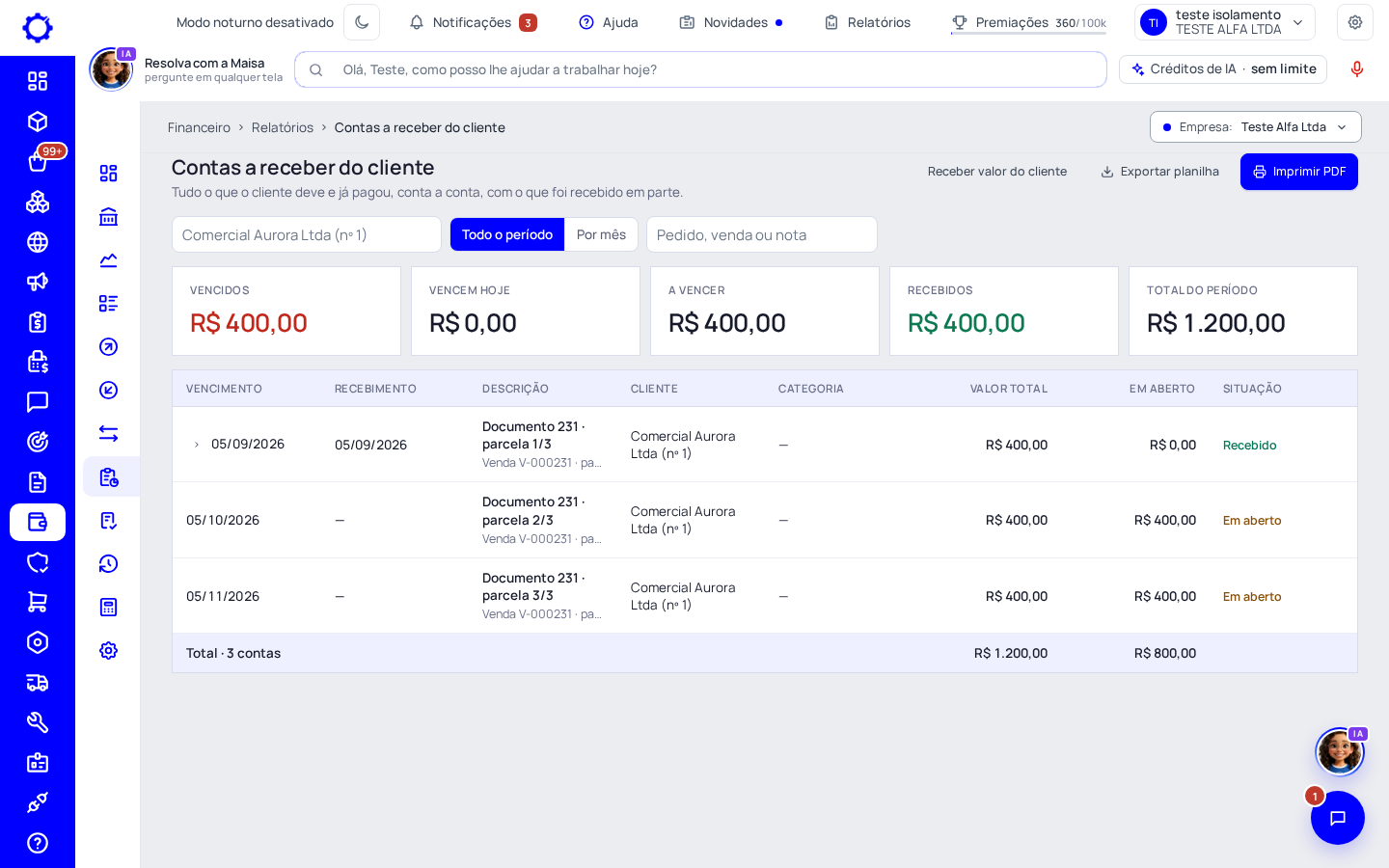Select Por mês option

coord(601,234)
